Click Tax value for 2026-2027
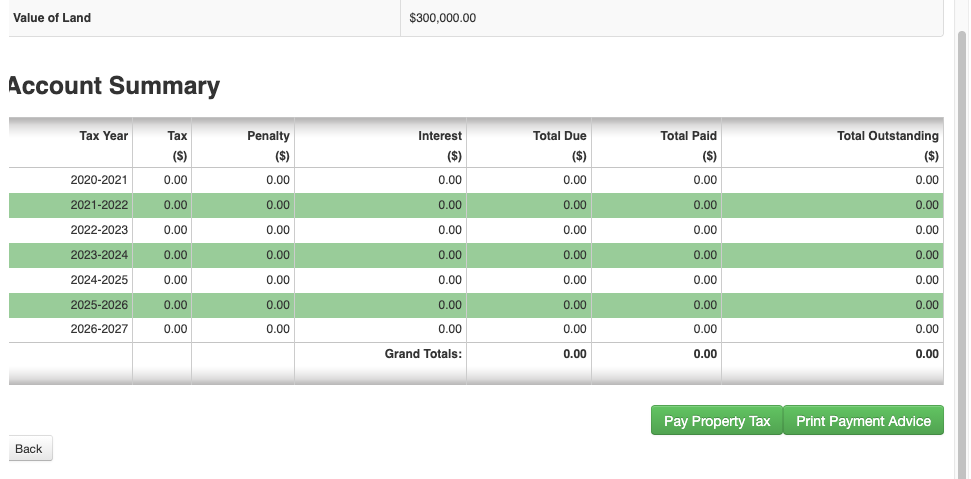971x479 pixels. point(175,329)
